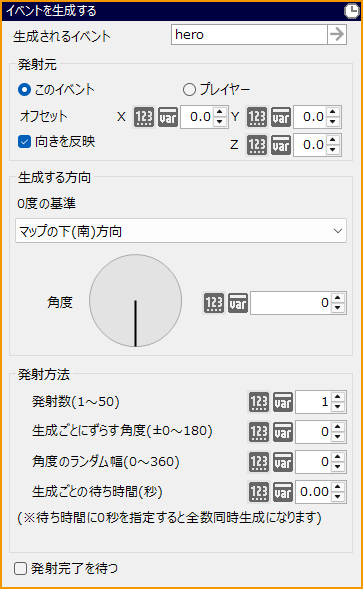
Task: Select 123 mode for 発射数
Action: (x=259, y=402)
